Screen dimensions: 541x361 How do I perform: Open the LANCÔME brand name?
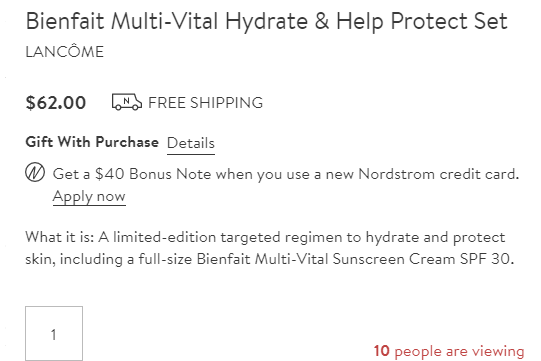pos(65,52)
